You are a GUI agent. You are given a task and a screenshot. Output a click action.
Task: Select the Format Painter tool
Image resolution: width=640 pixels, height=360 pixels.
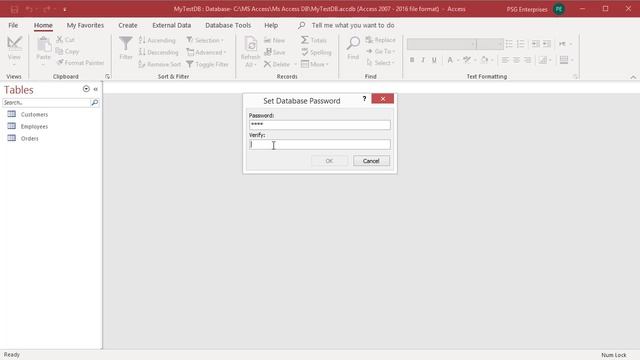(x=80, y=63)
